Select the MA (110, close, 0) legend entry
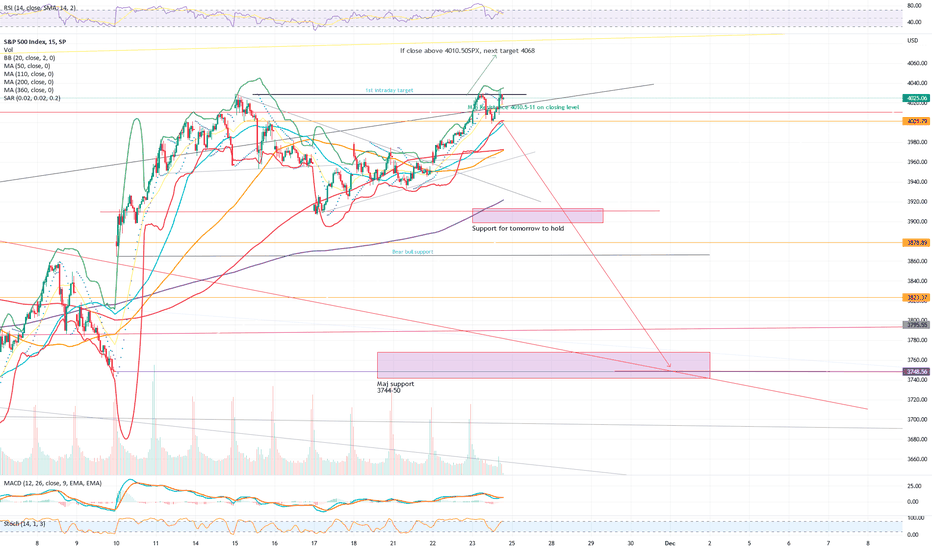The image size is (932, 550). pyautogui.click(x=29, y=74)
